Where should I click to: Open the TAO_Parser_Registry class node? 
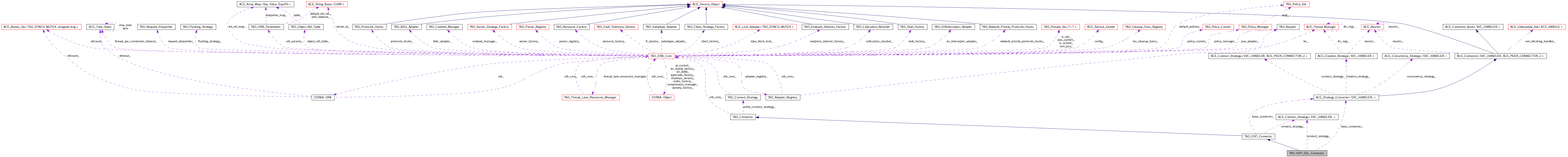tap(533, 27)
